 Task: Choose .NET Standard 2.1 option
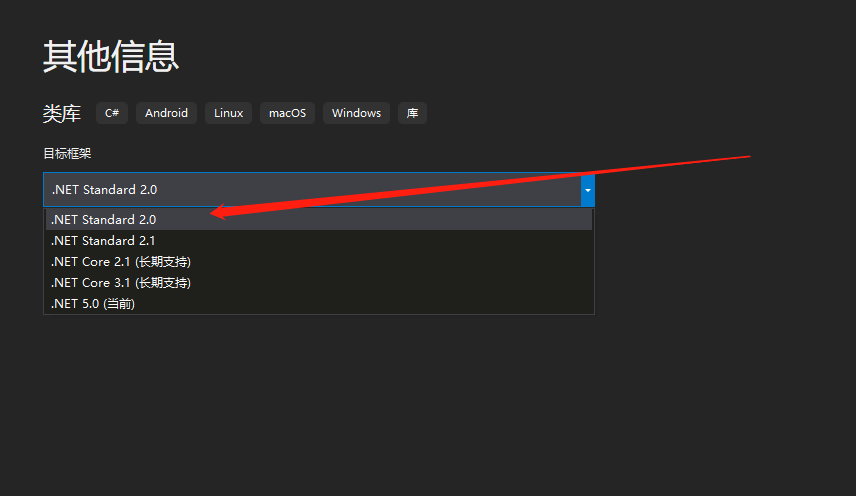pyautogui.click(x=319, y=241)
